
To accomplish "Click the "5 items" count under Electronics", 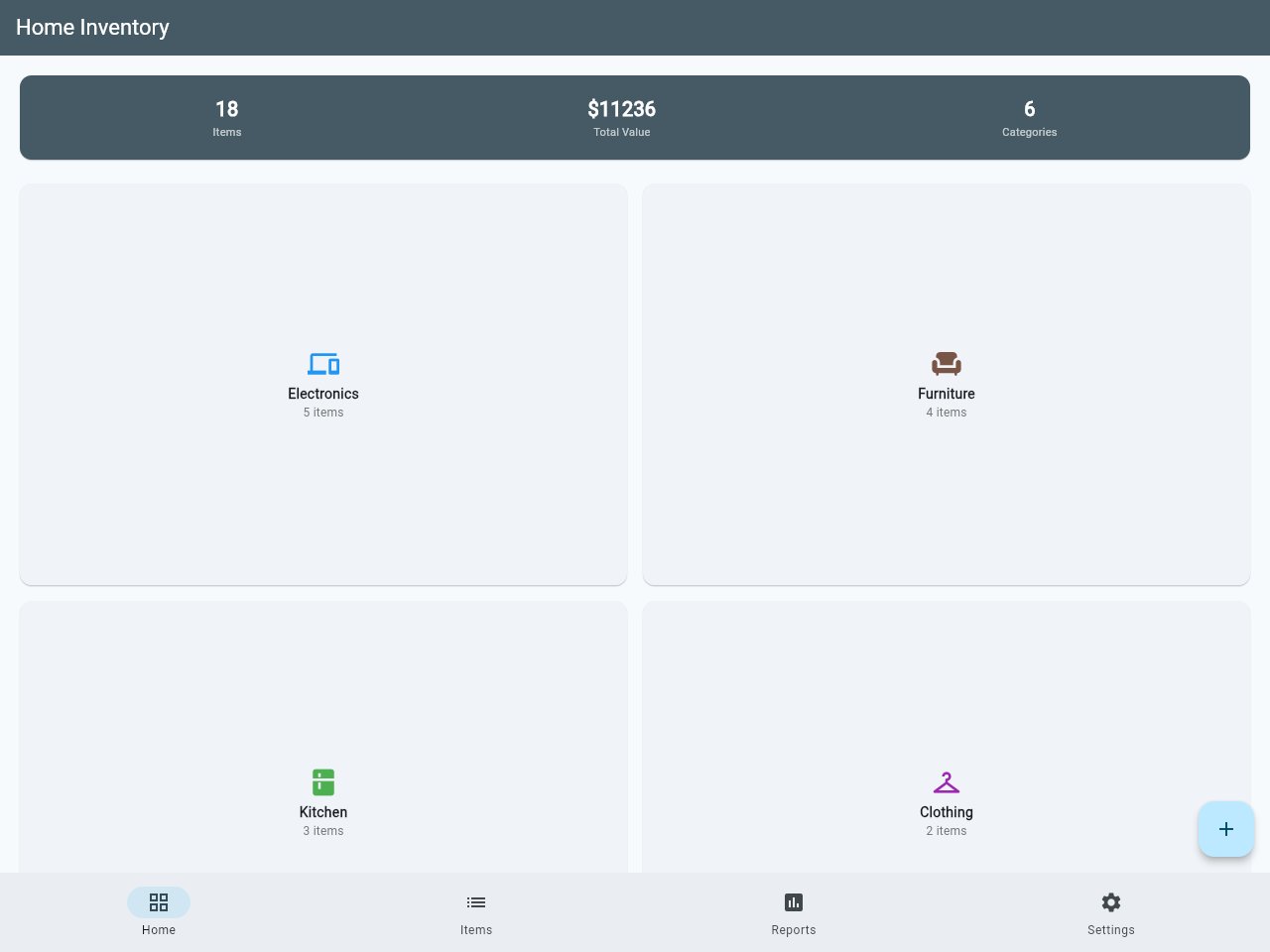I will [x=323, y=413].
